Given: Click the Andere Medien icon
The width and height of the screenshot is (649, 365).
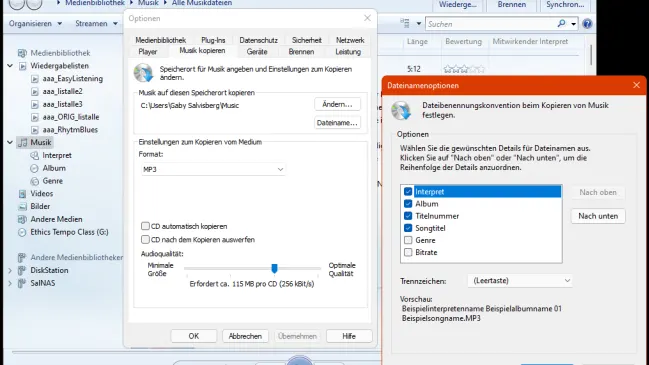Looking at the screenshot, I should (x=22, y=219).
